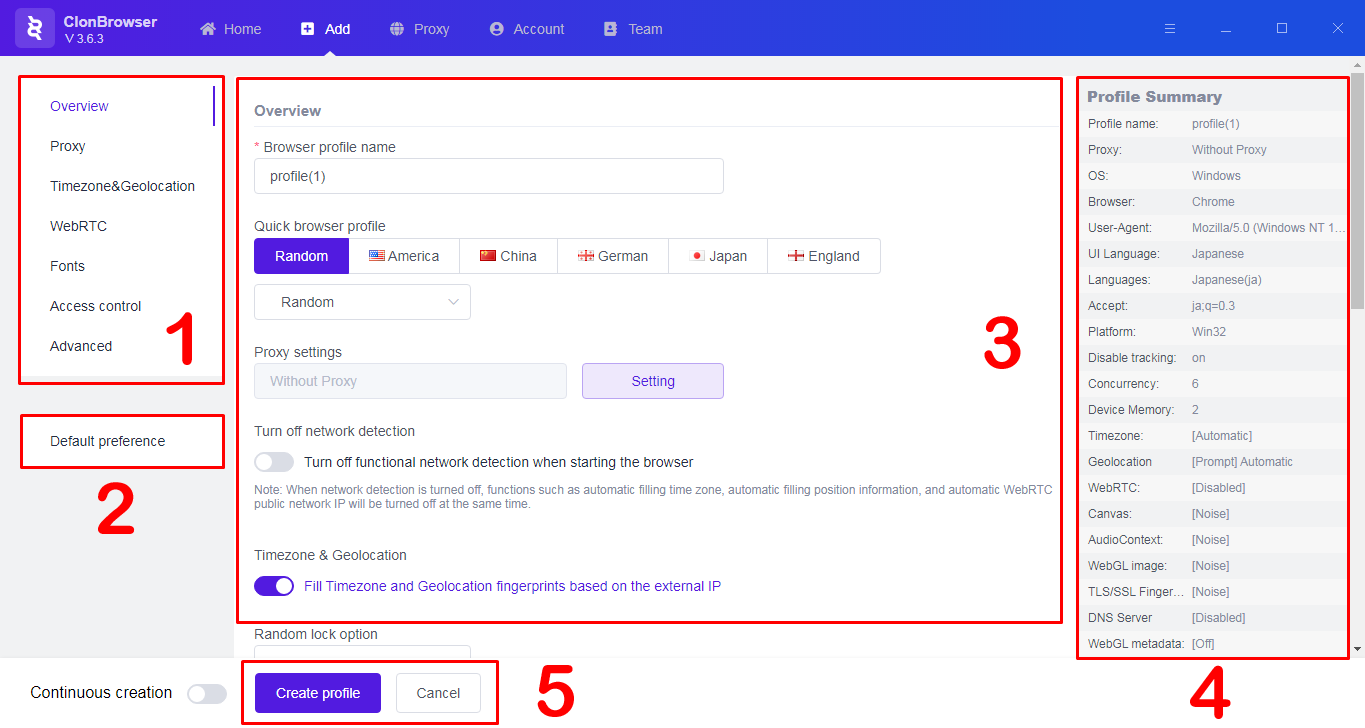Click the Team badge icon
The image size is (1365, 728).
click(611, 29)
